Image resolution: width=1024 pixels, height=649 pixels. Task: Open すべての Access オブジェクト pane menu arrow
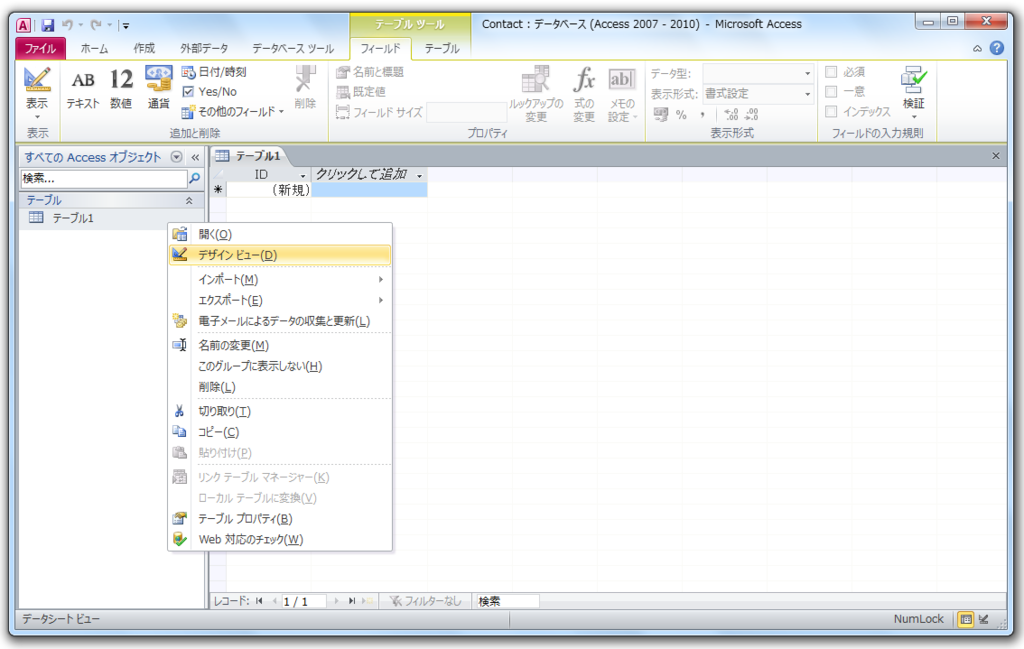click(x=176, y=157)
